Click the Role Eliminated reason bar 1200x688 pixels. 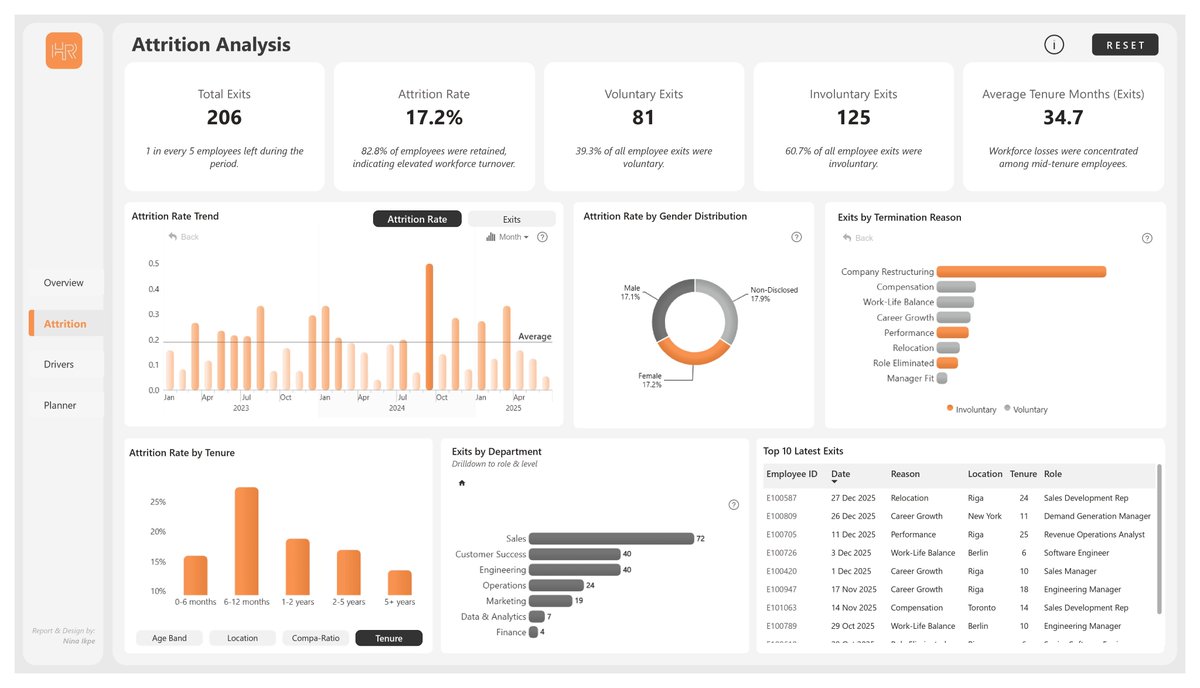pos(947,363)
